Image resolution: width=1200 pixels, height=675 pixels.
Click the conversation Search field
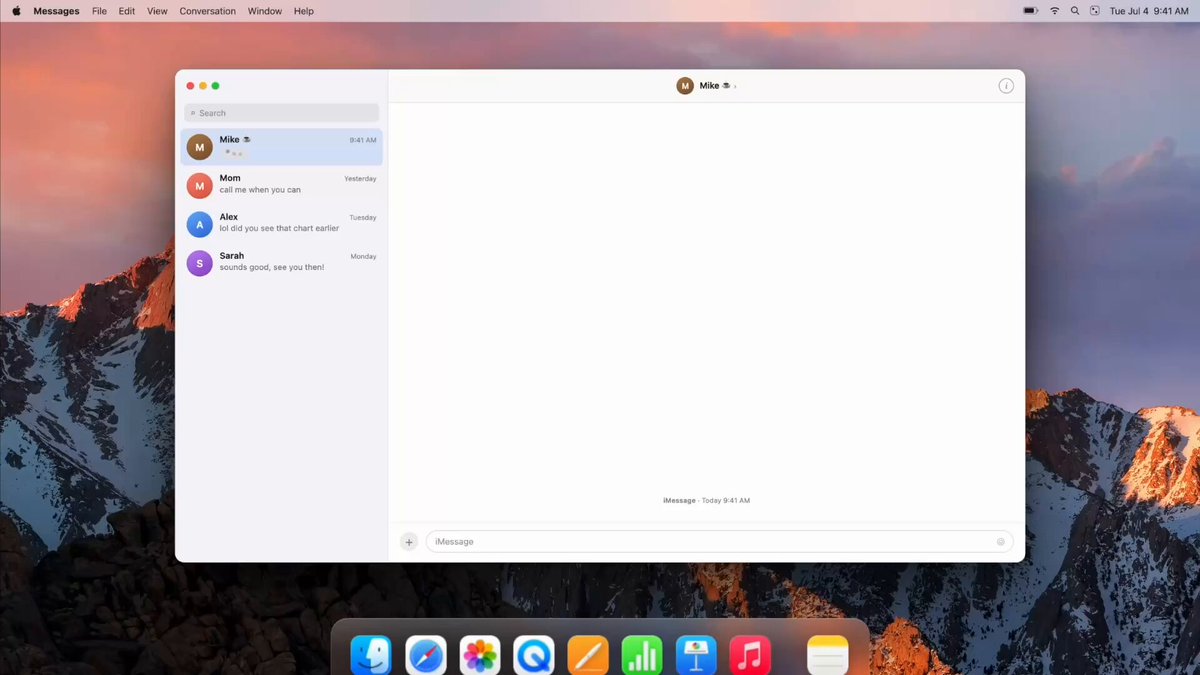(282, 113)
